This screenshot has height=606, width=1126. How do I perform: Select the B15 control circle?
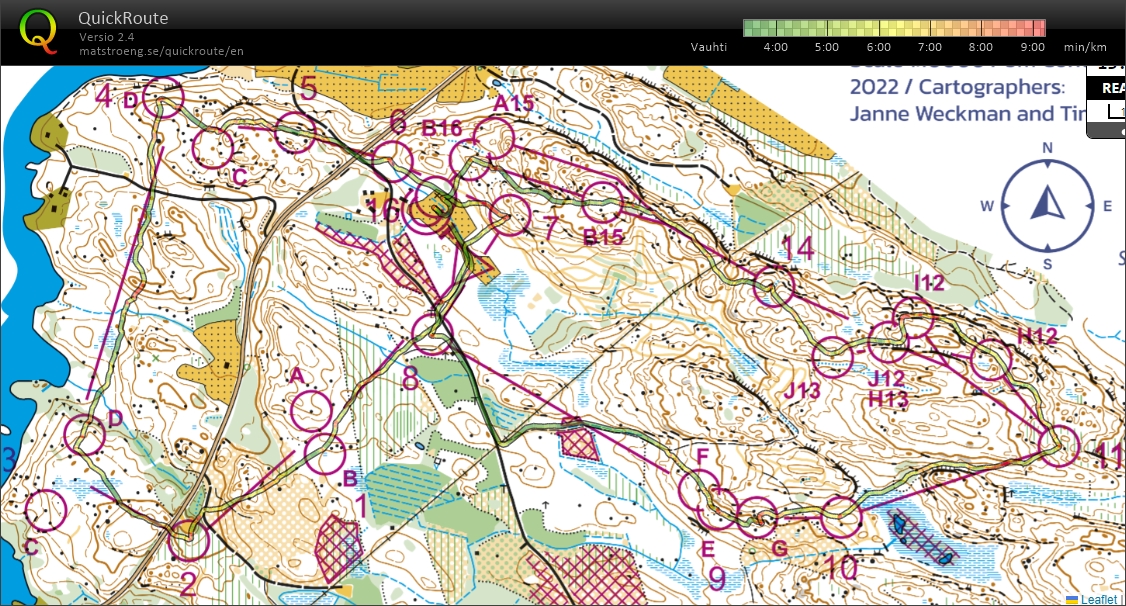coord(602,202)
